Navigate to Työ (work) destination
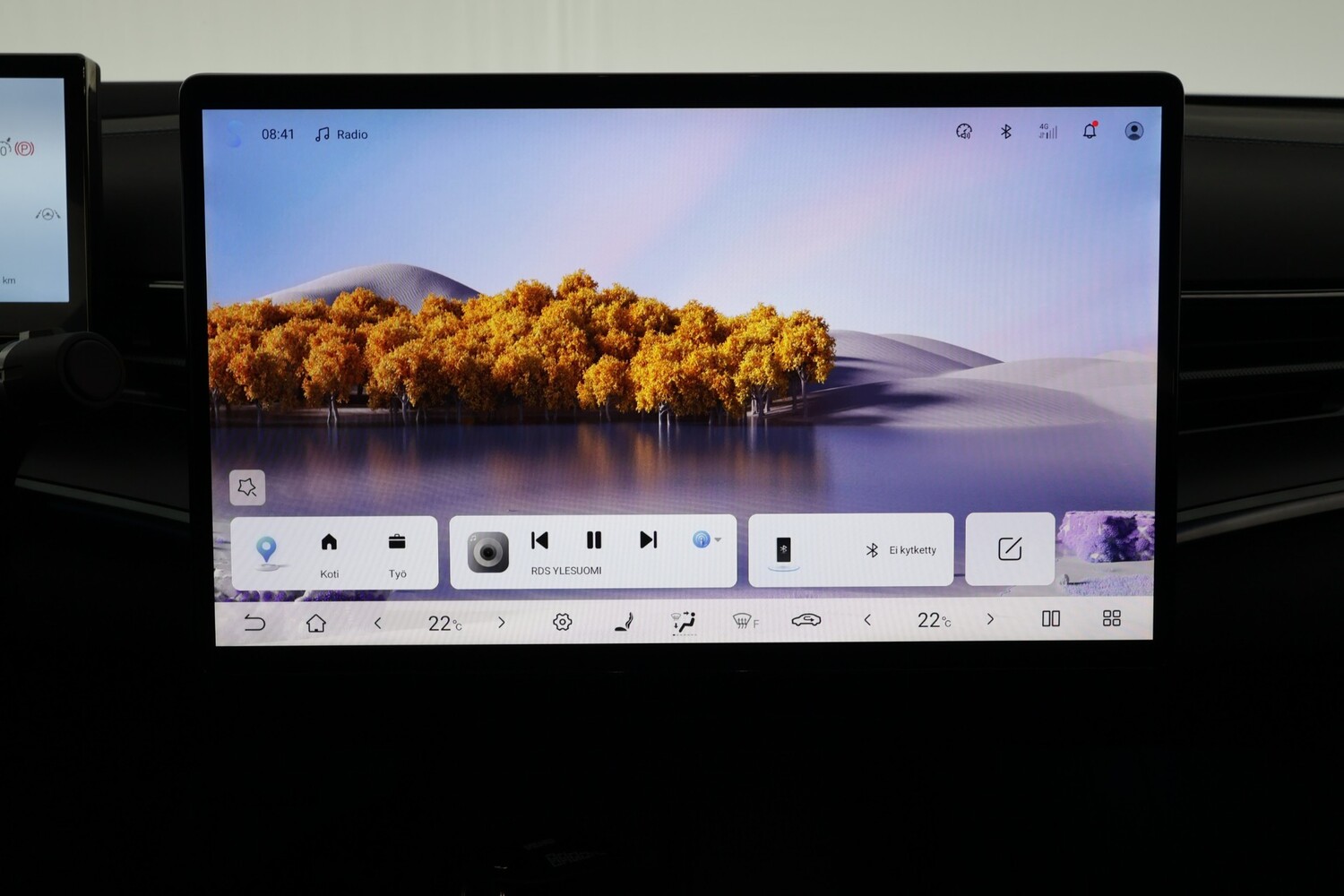This screenshot has height=896, width=1344. point(397,554)
